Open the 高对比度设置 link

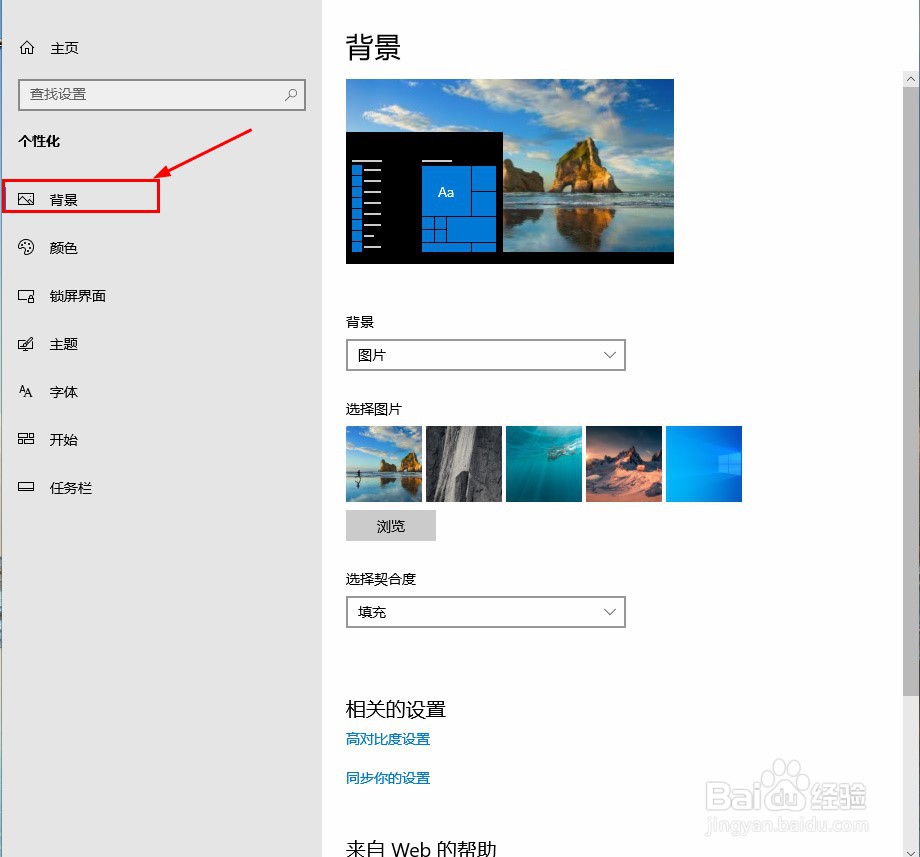tap(388, 739)
